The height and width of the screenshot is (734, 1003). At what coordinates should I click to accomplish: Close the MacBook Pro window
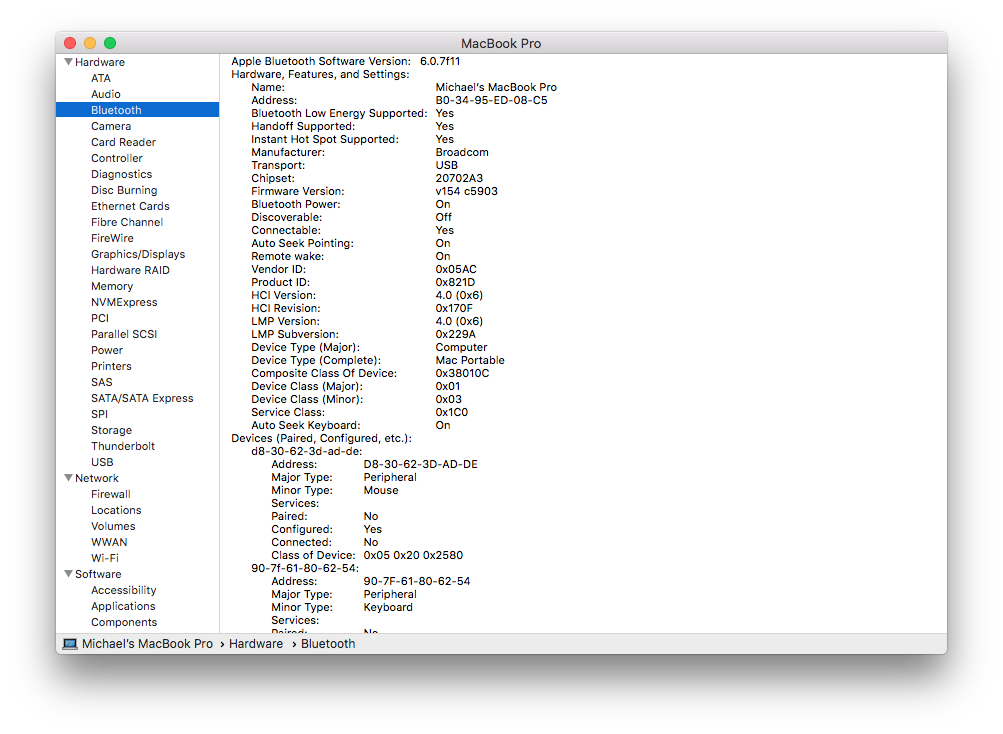pos(70,43)
